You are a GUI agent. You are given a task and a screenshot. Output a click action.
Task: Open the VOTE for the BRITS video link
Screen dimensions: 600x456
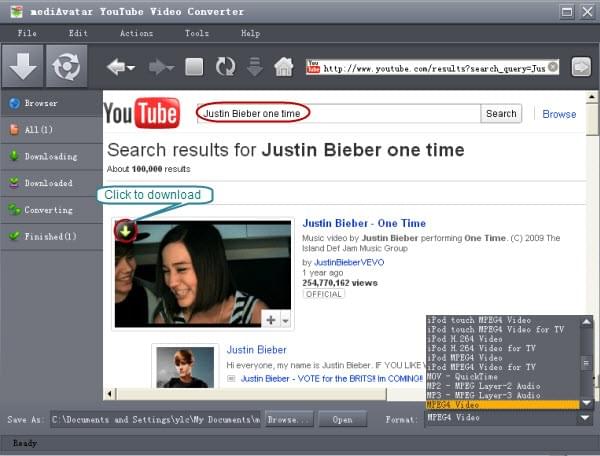[332, 379]
